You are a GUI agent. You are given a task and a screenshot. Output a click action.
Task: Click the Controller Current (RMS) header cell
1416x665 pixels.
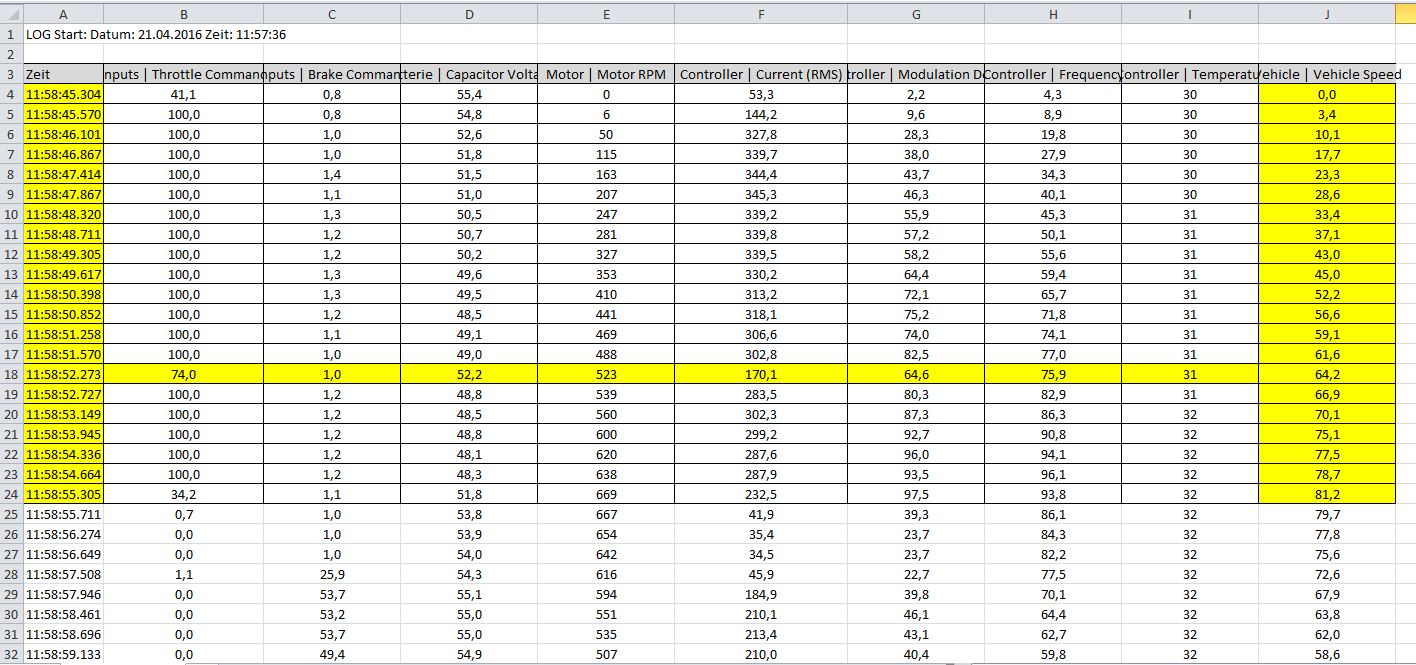(x=761, y=74)
